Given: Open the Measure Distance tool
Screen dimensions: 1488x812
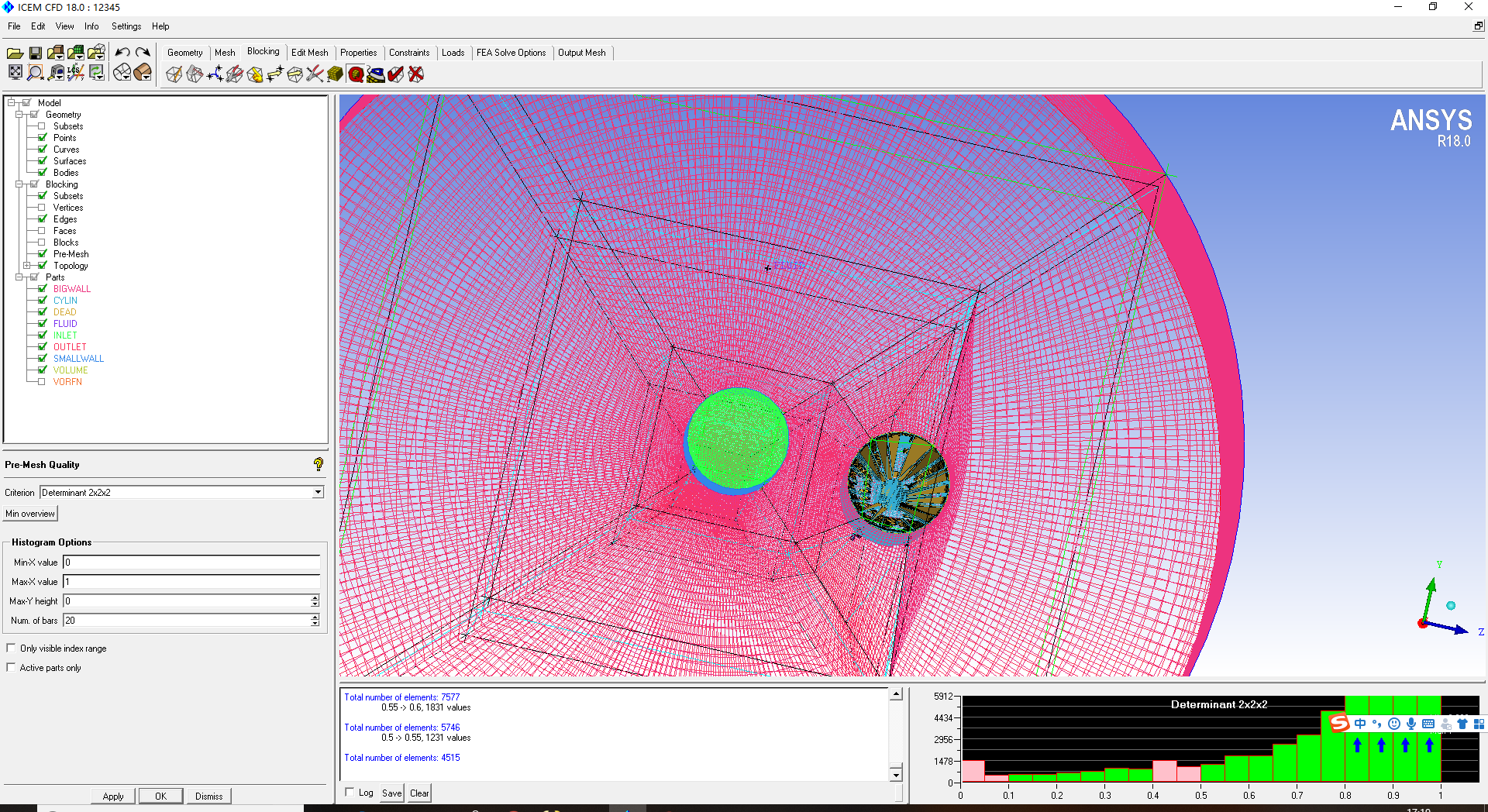Looking at the screenshot, I should [55, 72].
